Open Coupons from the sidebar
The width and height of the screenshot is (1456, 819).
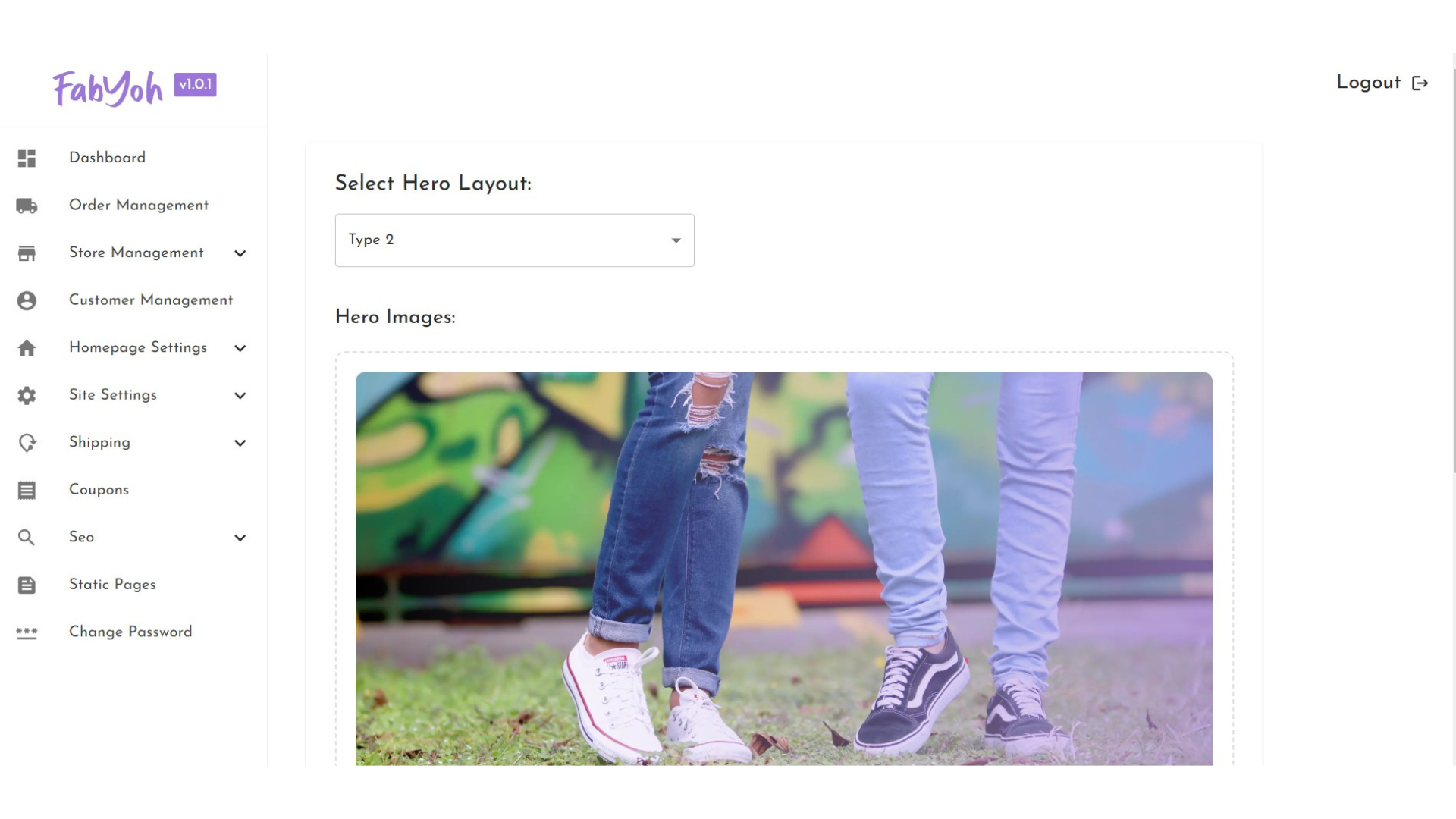99,490
